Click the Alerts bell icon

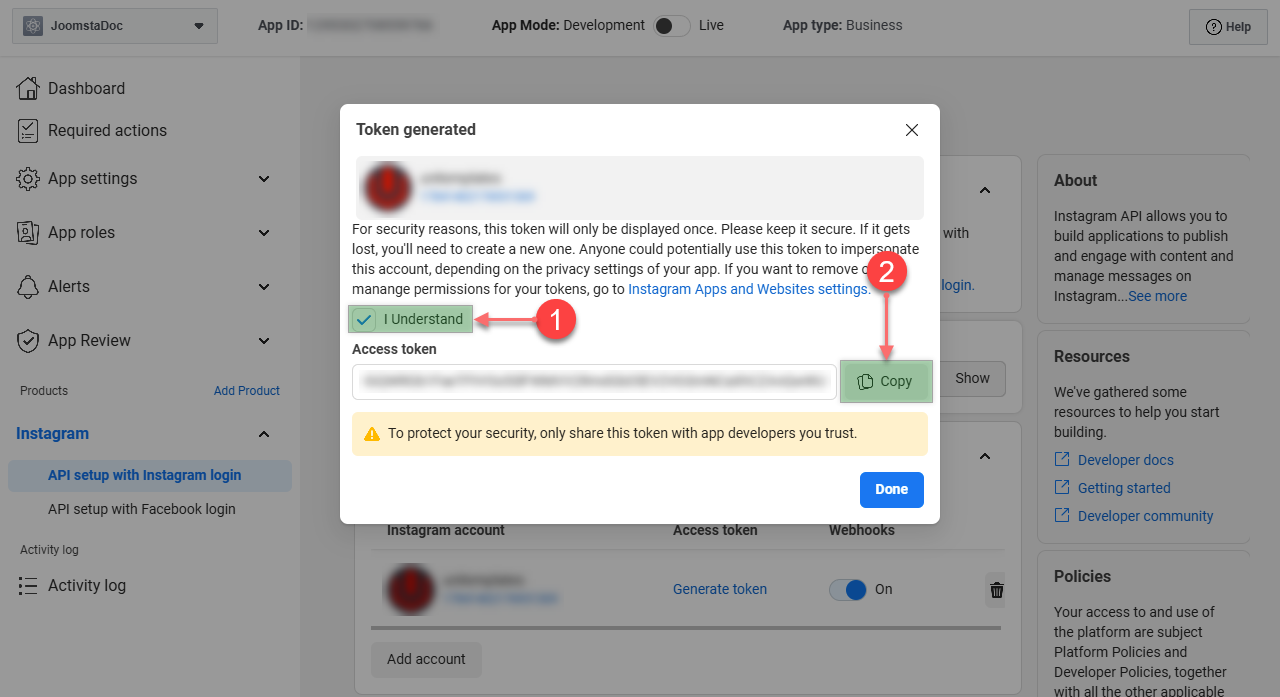pyautogui.click(x=28, y=286)
